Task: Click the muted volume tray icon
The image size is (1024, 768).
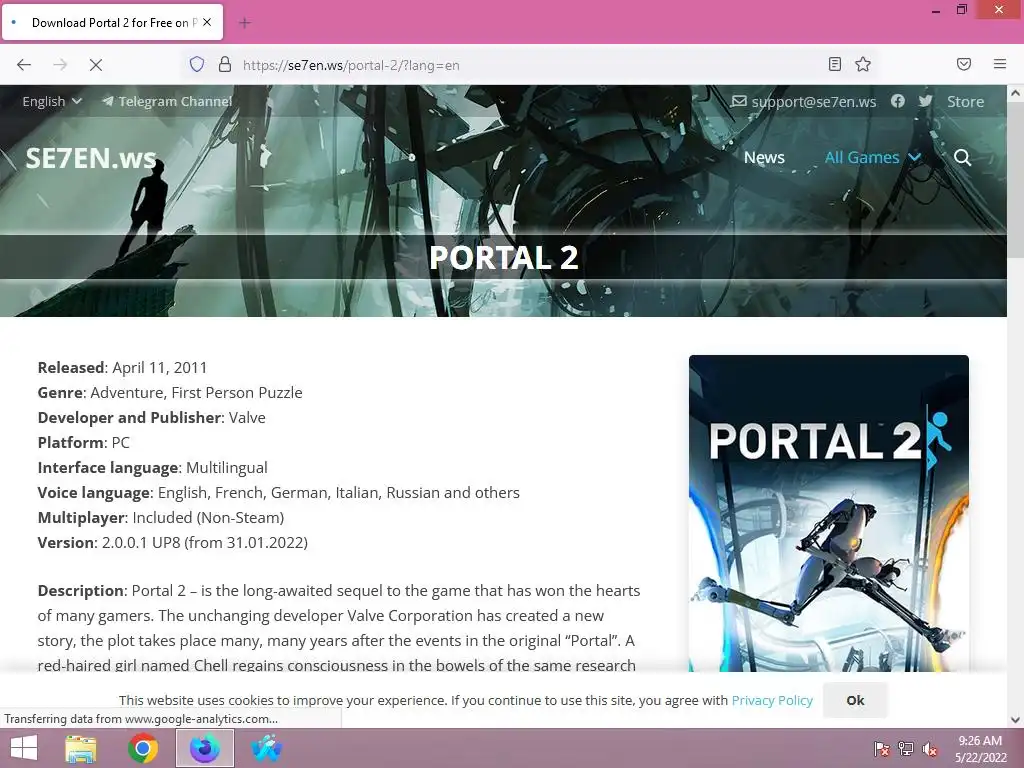Action: pos(930,749)
